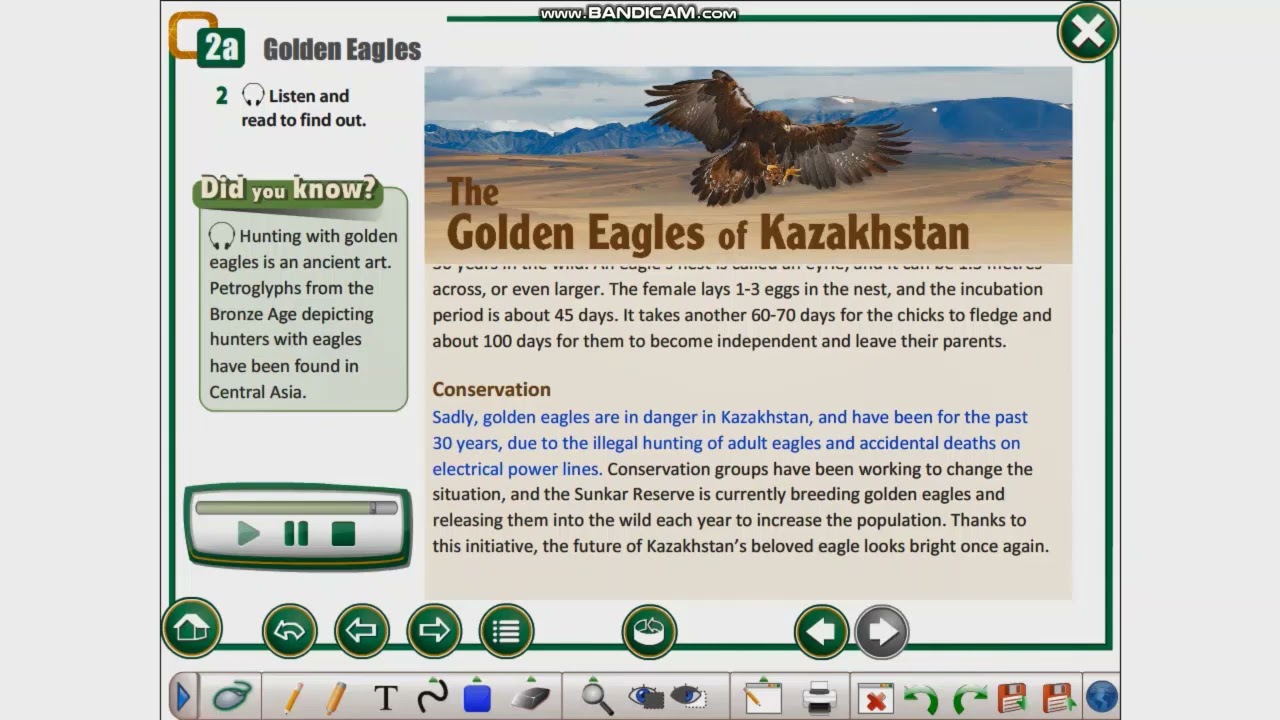Image resolution: width=1280 pixels, height=720 pixels.
Task: Click the 2a unit badge
Action: [x=221, y=48]
